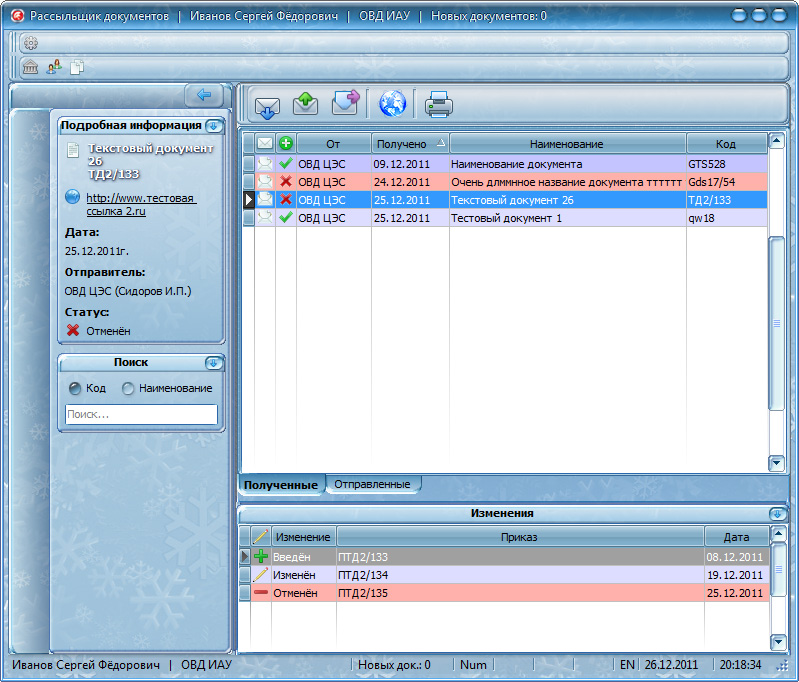Click row selector of qw18 document
The width and height of the screenshot is (799, 682).
click(x=248, y=218)
